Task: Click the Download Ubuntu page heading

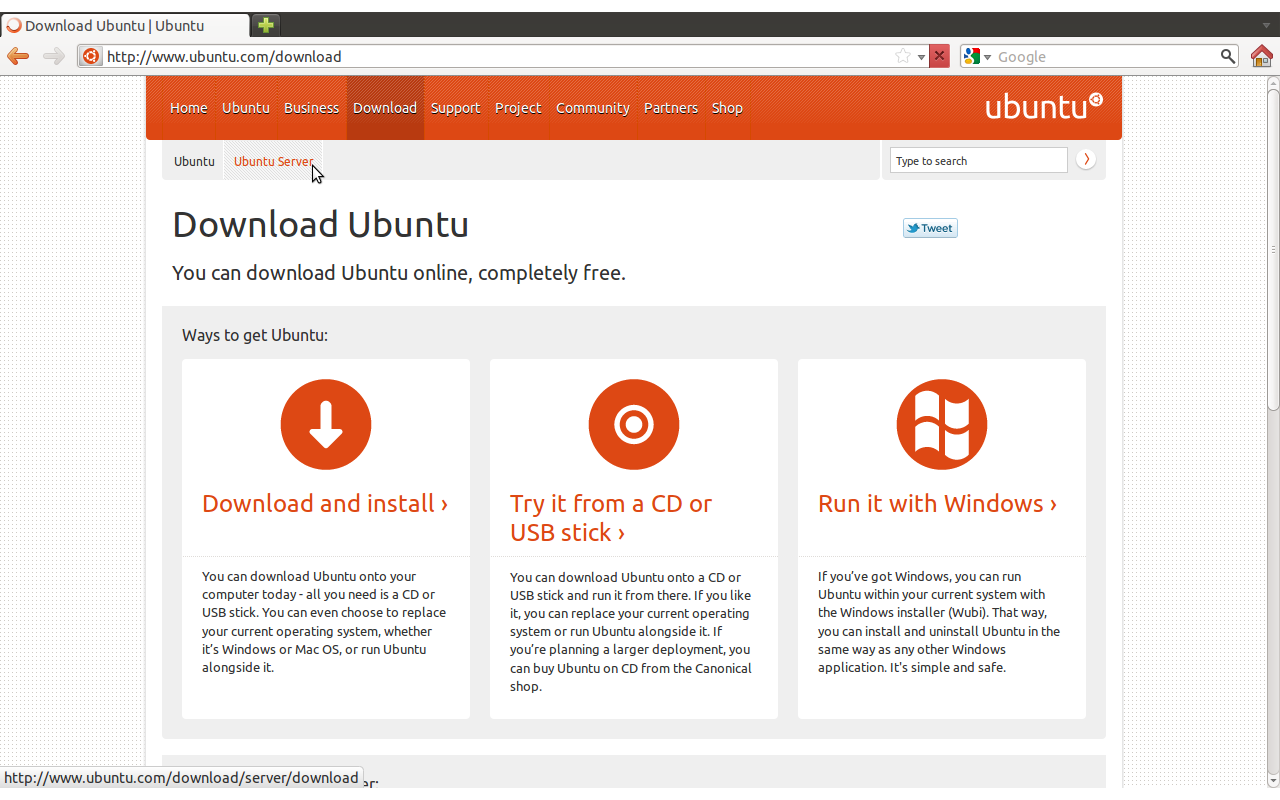Action: (320, 224)
